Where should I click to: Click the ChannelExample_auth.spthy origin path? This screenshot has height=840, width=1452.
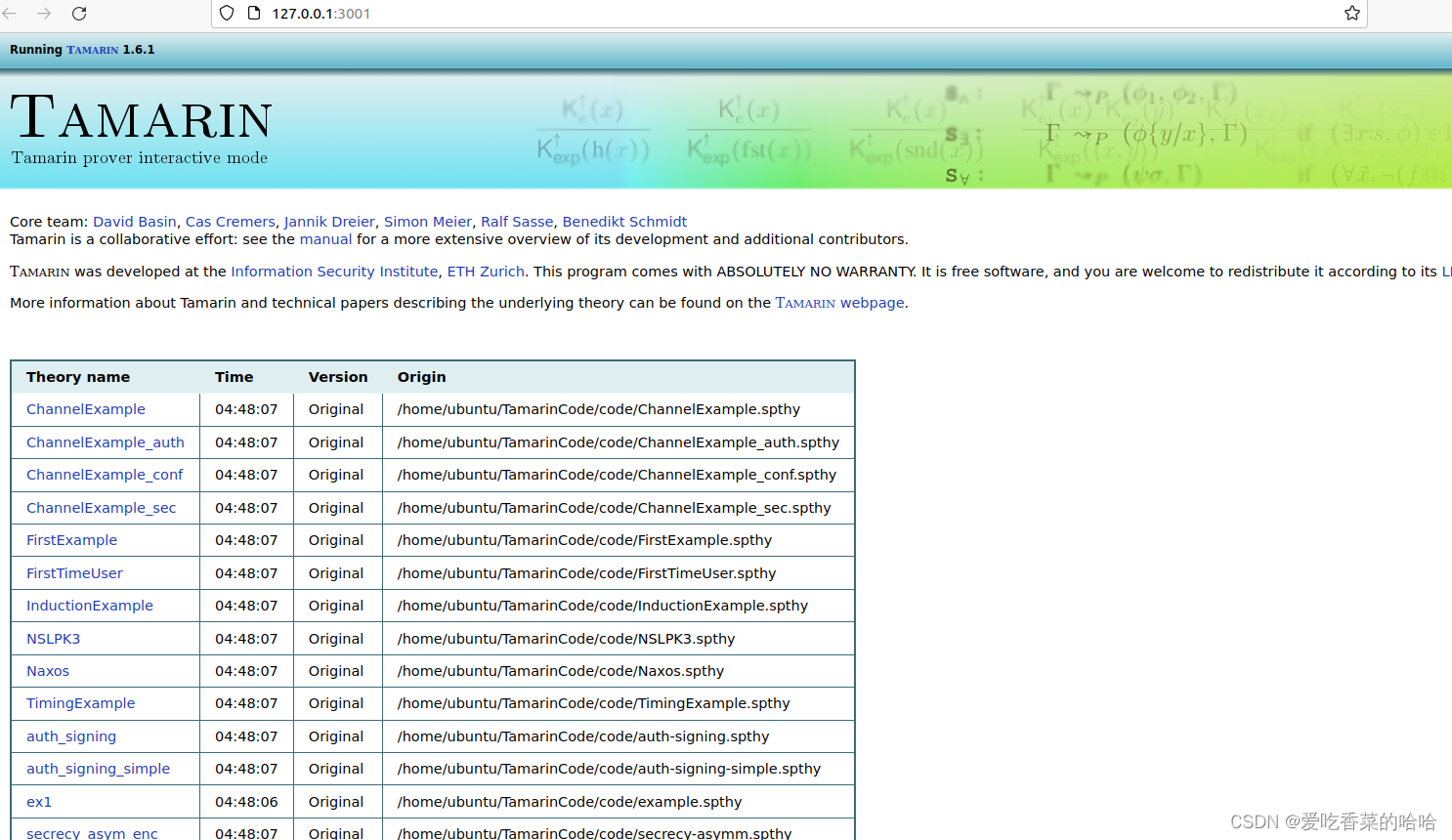[619, 442]
